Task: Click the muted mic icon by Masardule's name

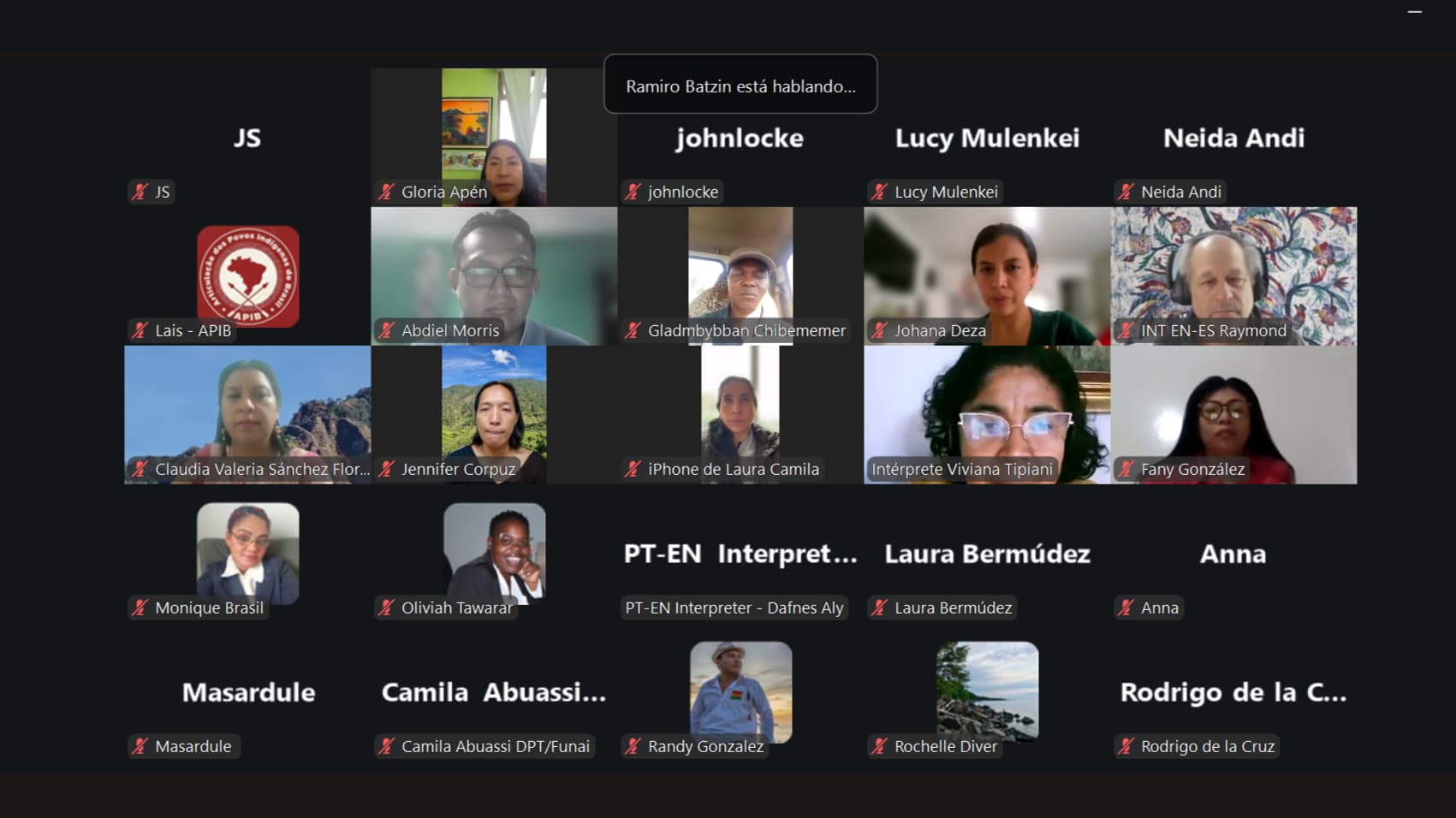Action: point(140,746)
